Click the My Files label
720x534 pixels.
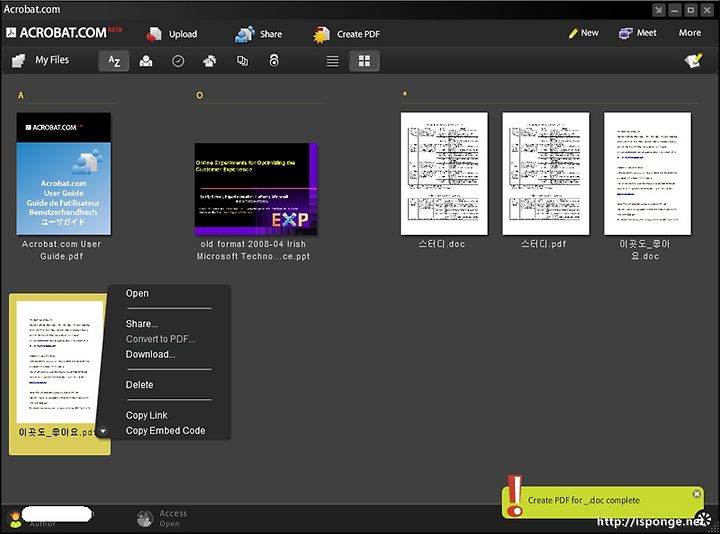point(52,60)
